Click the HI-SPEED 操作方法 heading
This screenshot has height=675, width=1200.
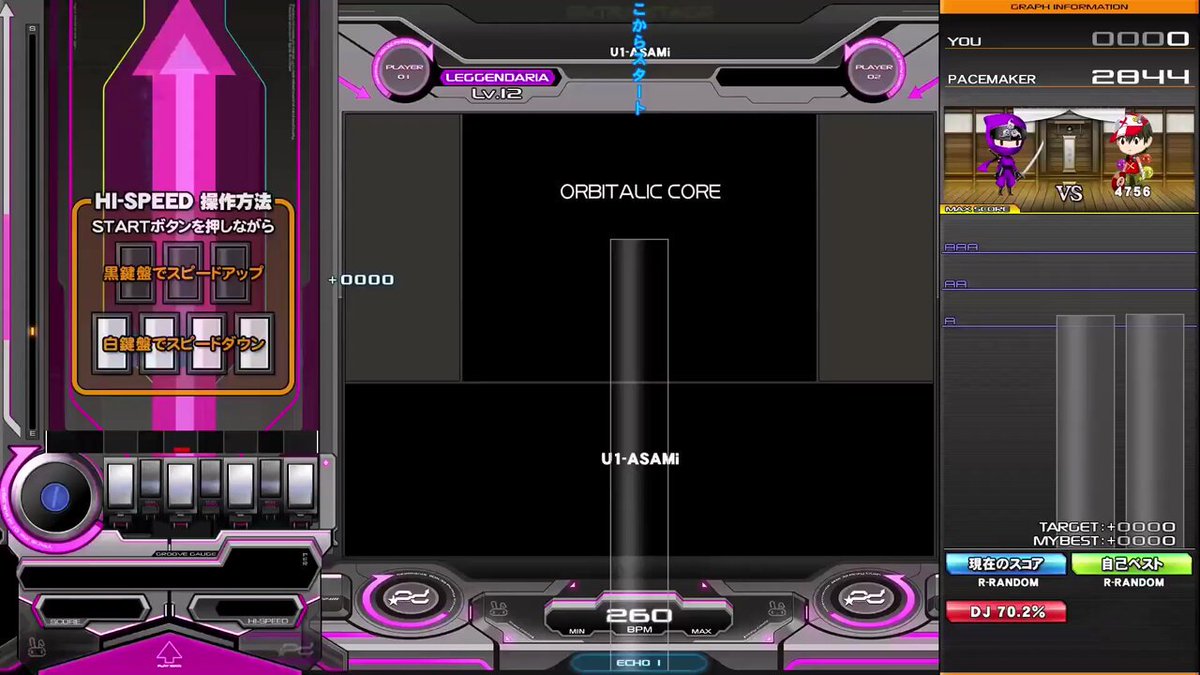tap(183, 204)
